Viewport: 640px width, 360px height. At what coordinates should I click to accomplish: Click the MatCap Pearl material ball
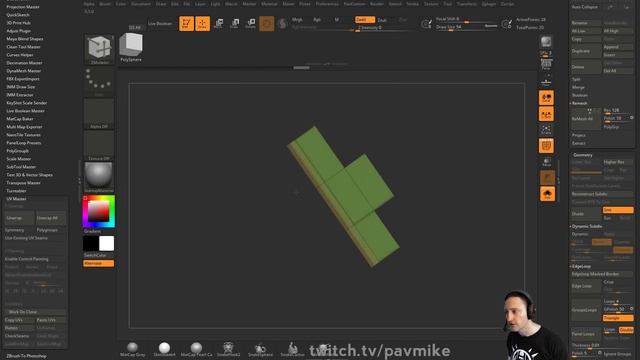tap(196, 349)
